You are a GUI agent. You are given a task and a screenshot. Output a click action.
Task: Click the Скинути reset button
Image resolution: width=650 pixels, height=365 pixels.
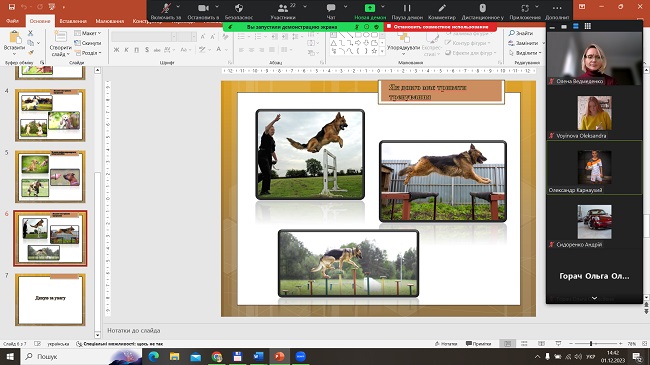pyautogui.click(x=88, y=43)
